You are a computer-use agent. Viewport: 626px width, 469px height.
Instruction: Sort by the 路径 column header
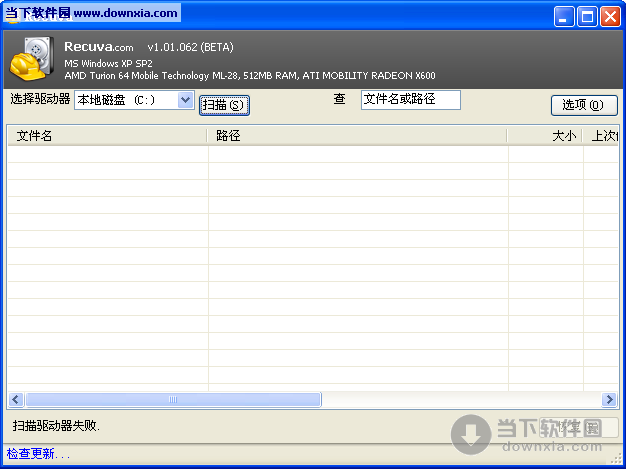click(x=357, y=136)
